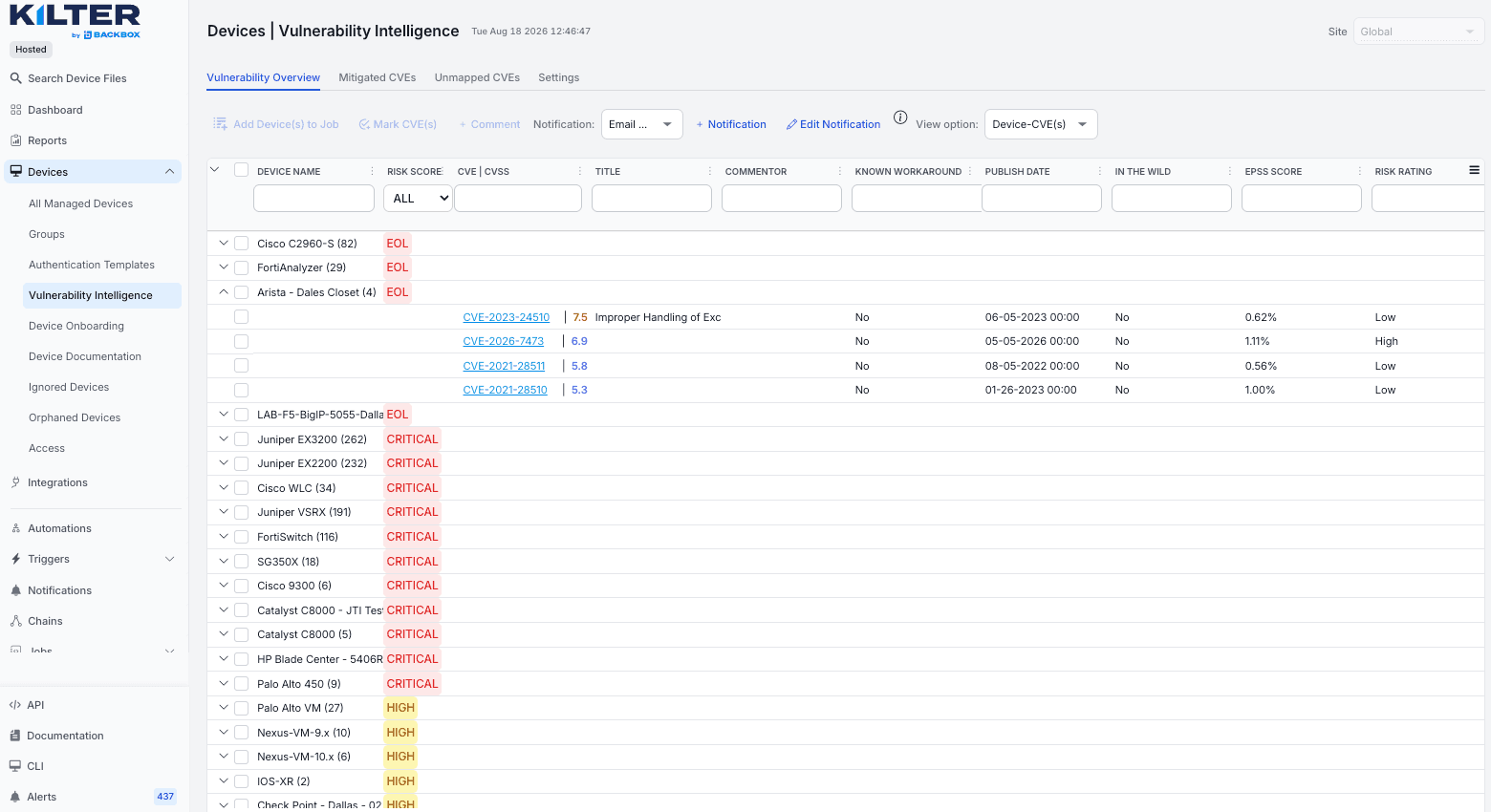Check the Arista - Dales Closet row checkbox

click(241, 292)
